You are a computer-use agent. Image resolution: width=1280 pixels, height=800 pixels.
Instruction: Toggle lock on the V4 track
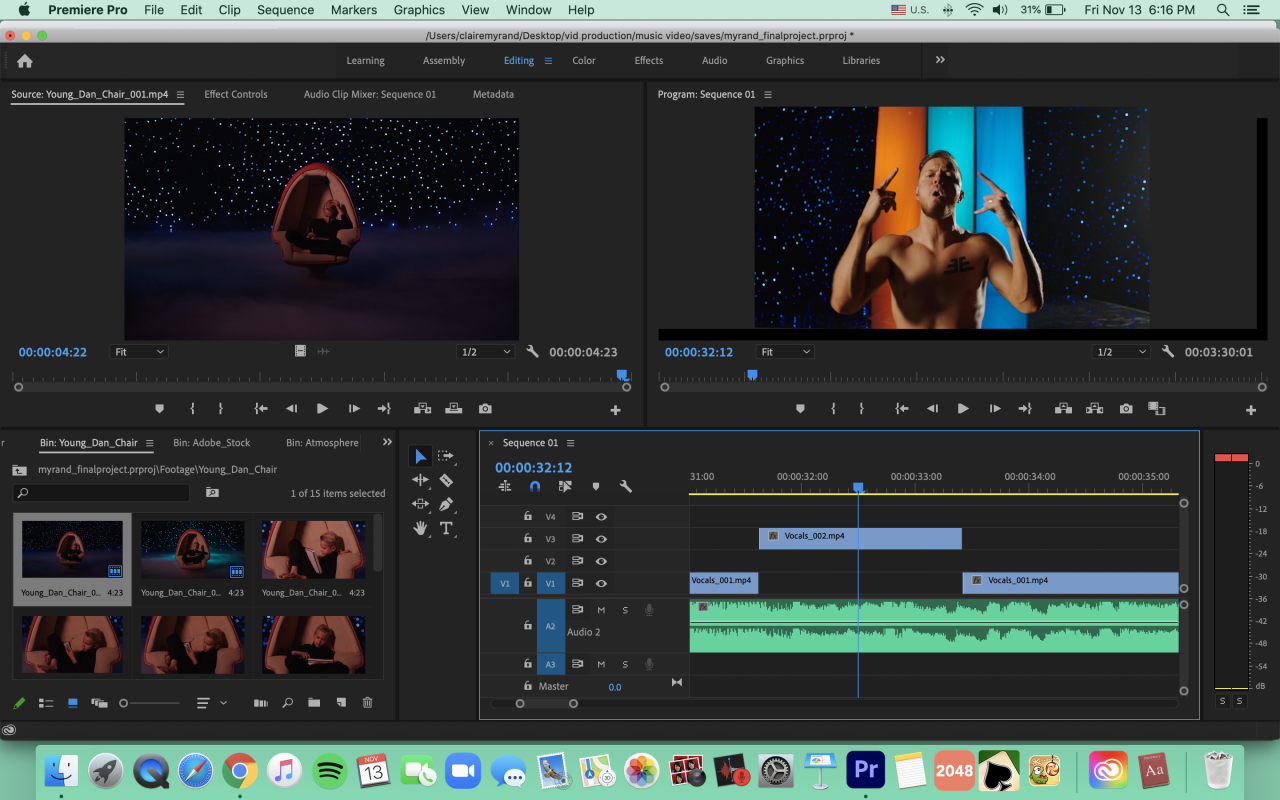coord(528,517)
